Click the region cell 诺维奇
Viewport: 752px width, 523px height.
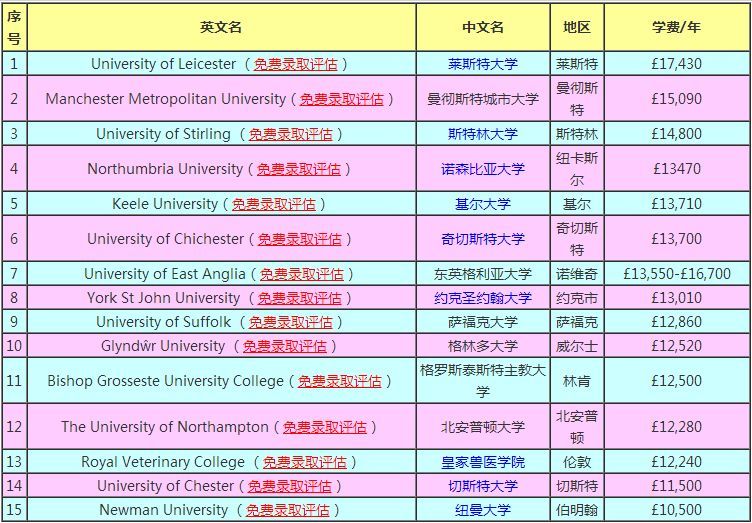pyautogui.click(x=577, y=274)
